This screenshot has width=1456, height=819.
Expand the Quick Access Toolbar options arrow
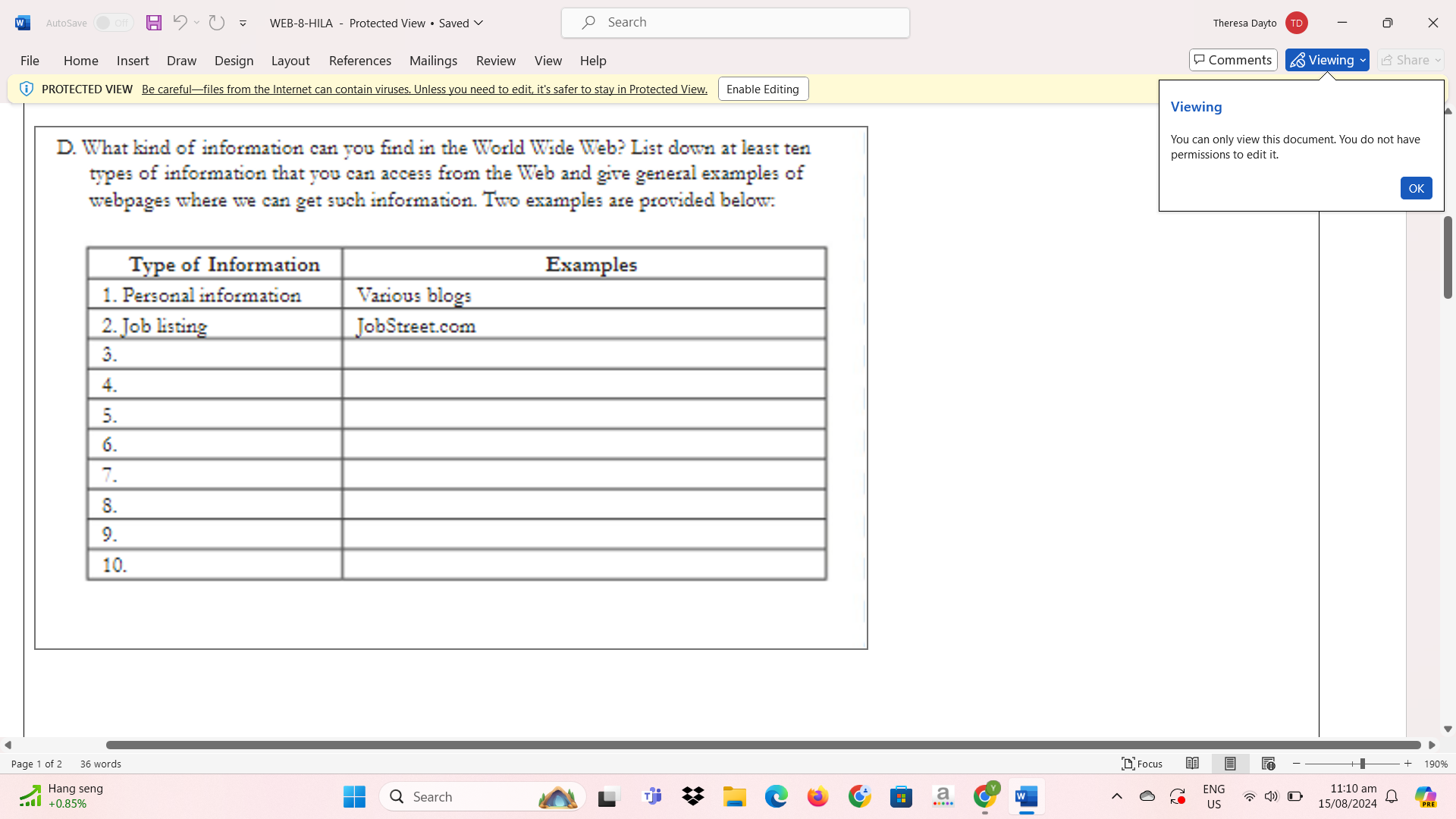[241, 23]
